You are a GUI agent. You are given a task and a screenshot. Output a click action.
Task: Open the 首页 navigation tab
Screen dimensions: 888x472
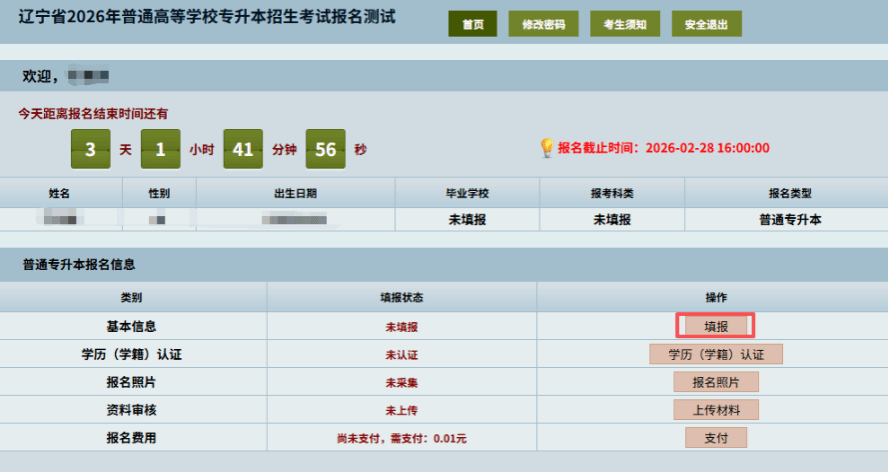click(473, 25)
